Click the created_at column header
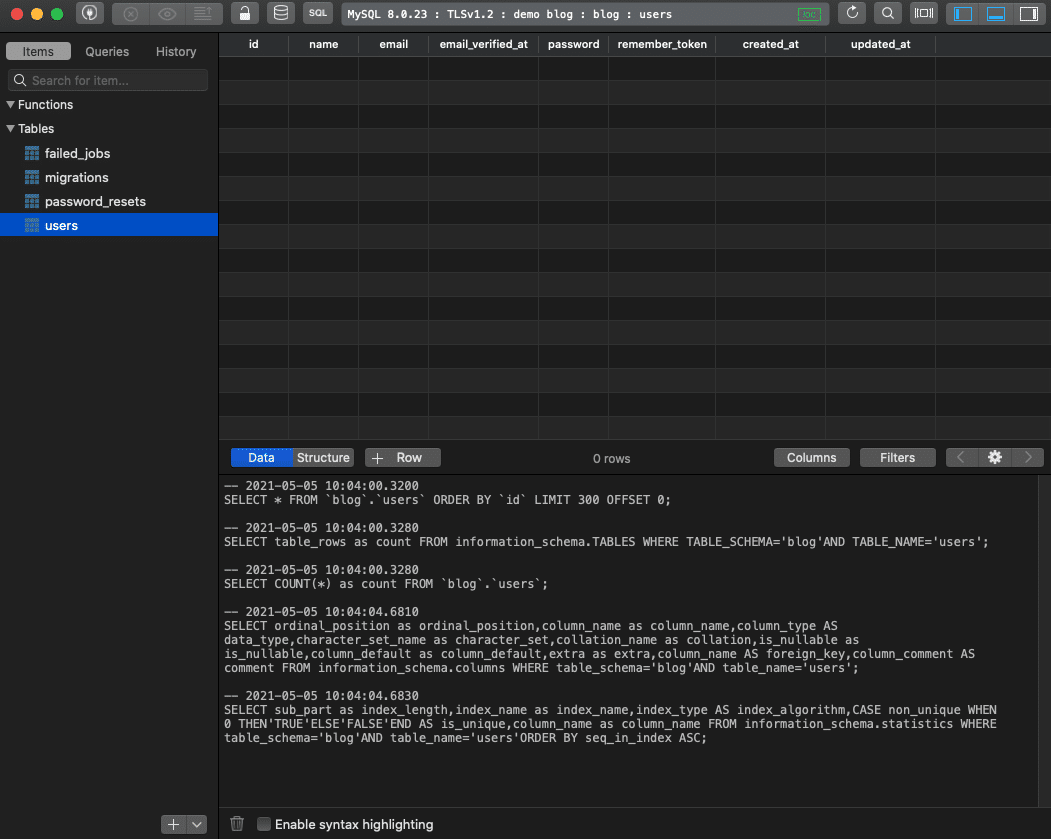1051x839 pixels. [x=771, y=44]
